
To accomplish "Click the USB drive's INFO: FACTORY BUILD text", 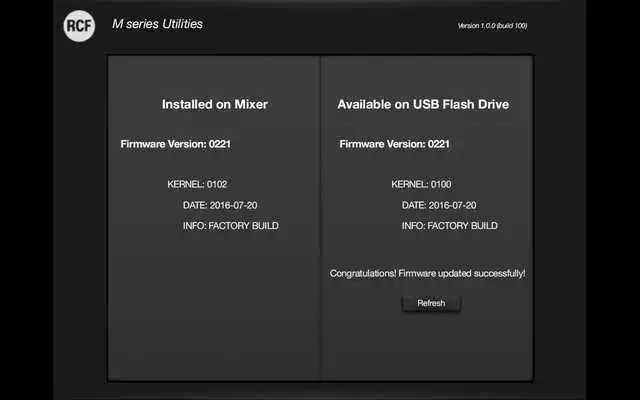I will [449, 226].
